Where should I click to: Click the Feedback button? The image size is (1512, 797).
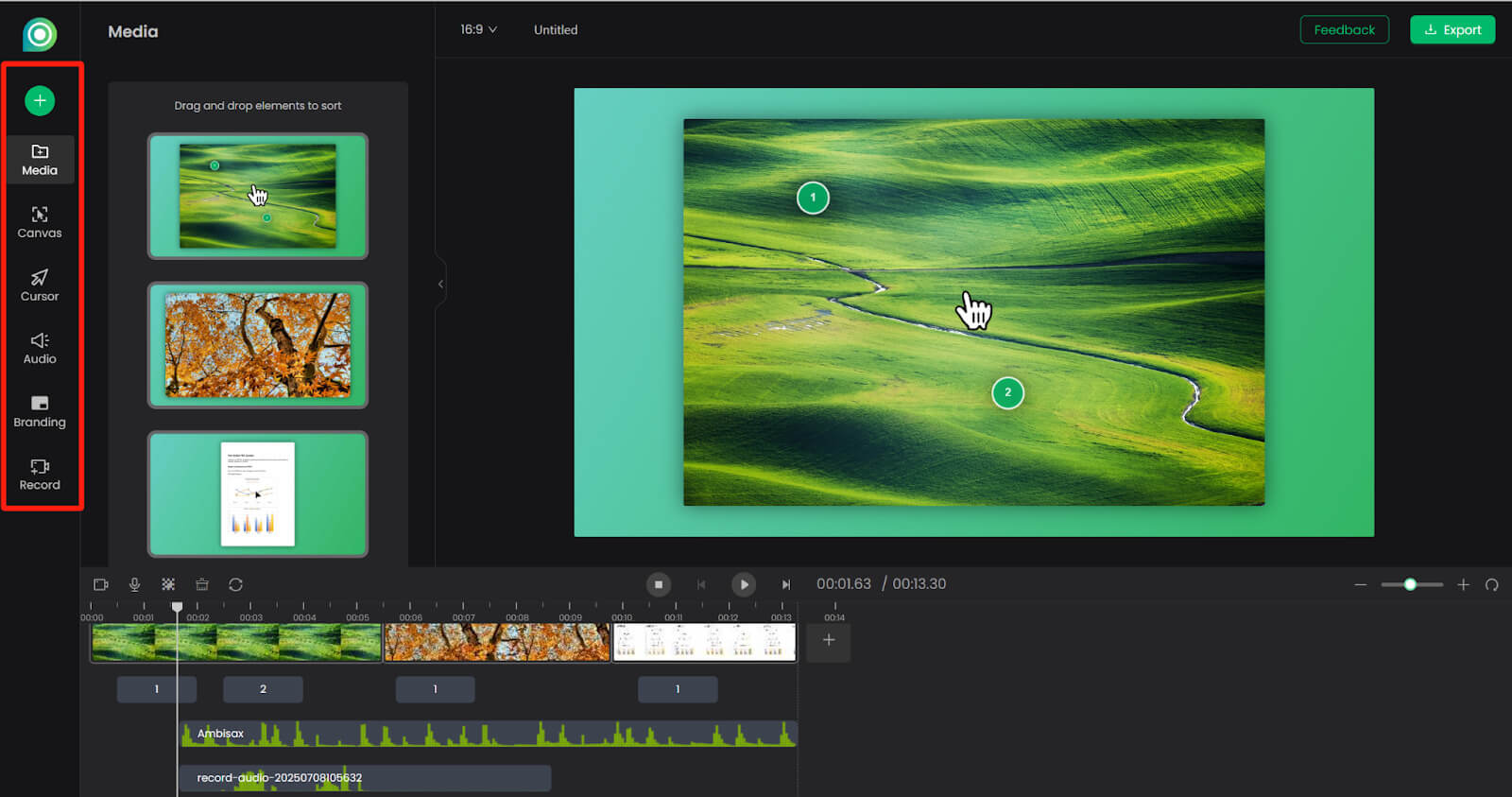[x=1344, y=29]
